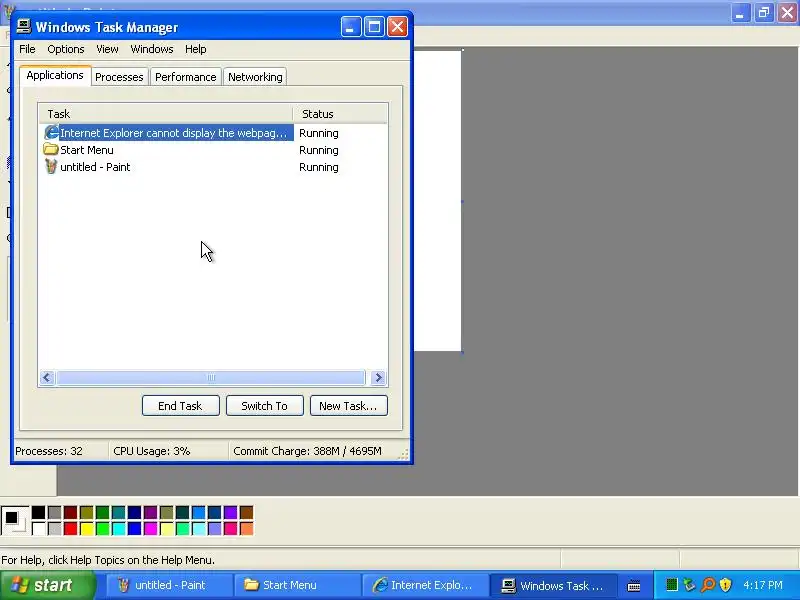This screenshot has width=800, height=600.
Task: Click the New Task... button
Action: 348,406
